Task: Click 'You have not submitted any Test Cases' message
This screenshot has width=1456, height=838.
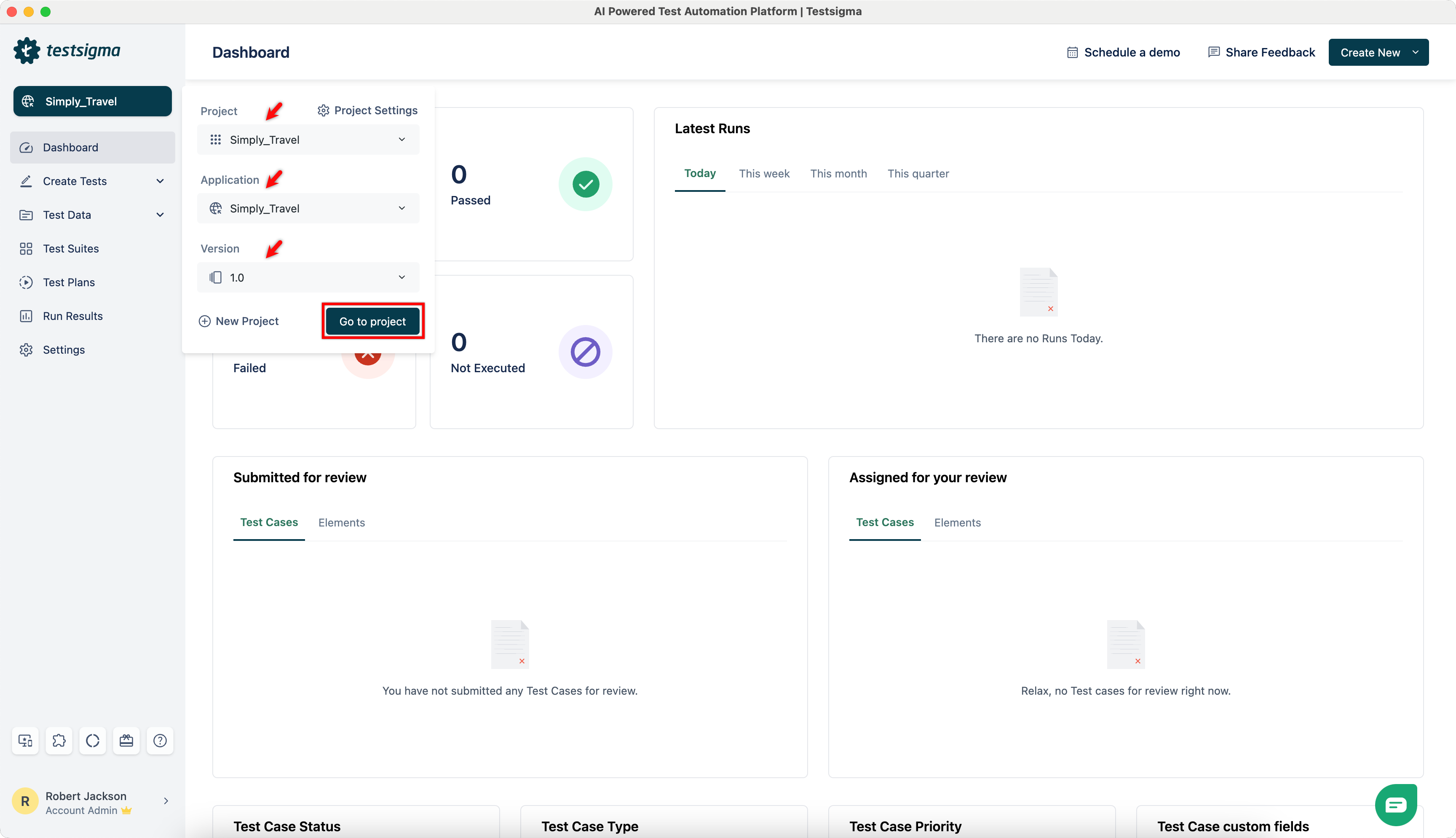Action: pyautogui.click(x=510, y=690)
